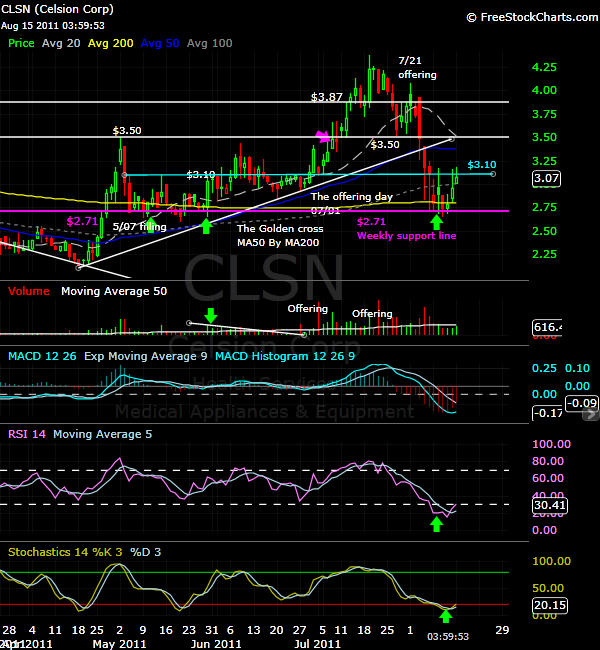This screenshot has height=650, width=600.
Task: Click the 30.41 RSI value box
Action: tap(550, 505)
